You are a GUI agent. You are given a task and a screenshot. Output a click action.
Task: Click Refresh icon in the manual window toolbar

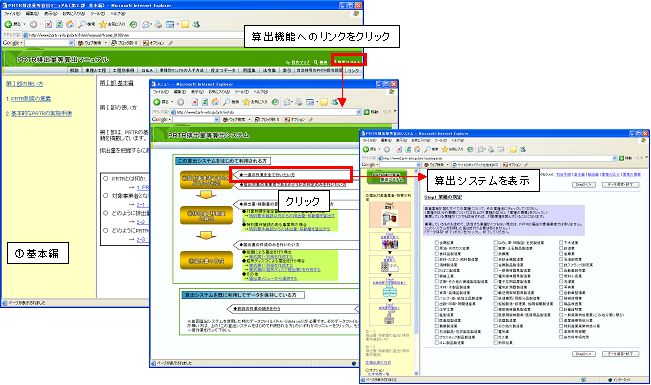click(x=59, y=25)
